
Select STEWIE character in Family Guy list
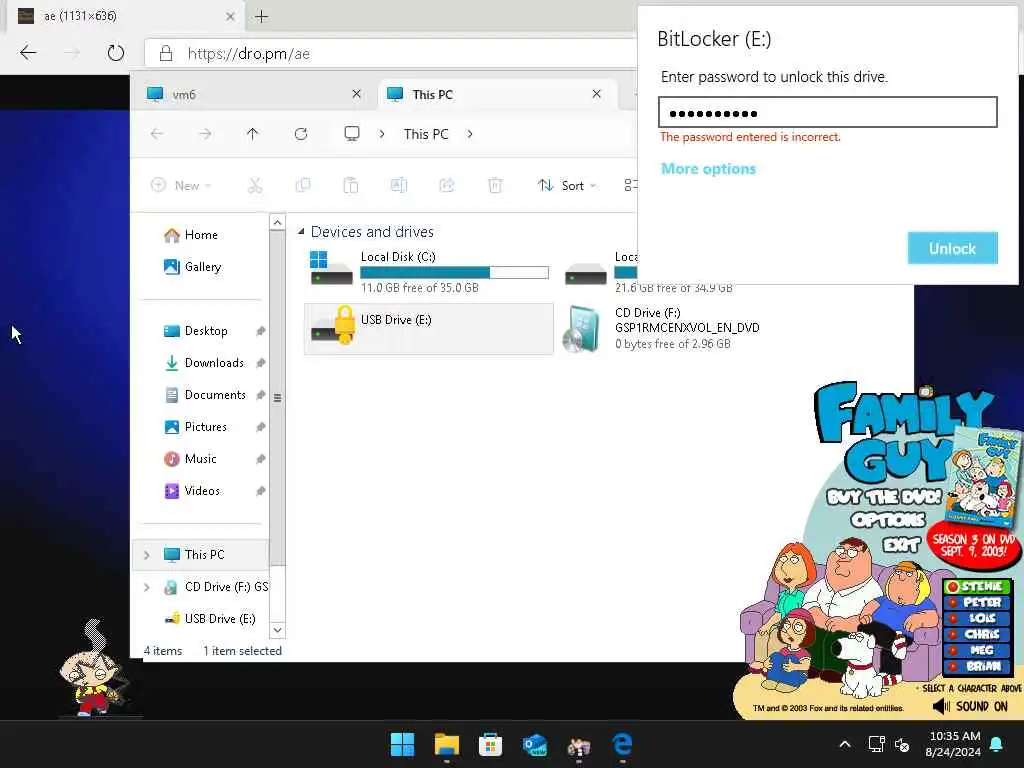click(x=976, y=586)
